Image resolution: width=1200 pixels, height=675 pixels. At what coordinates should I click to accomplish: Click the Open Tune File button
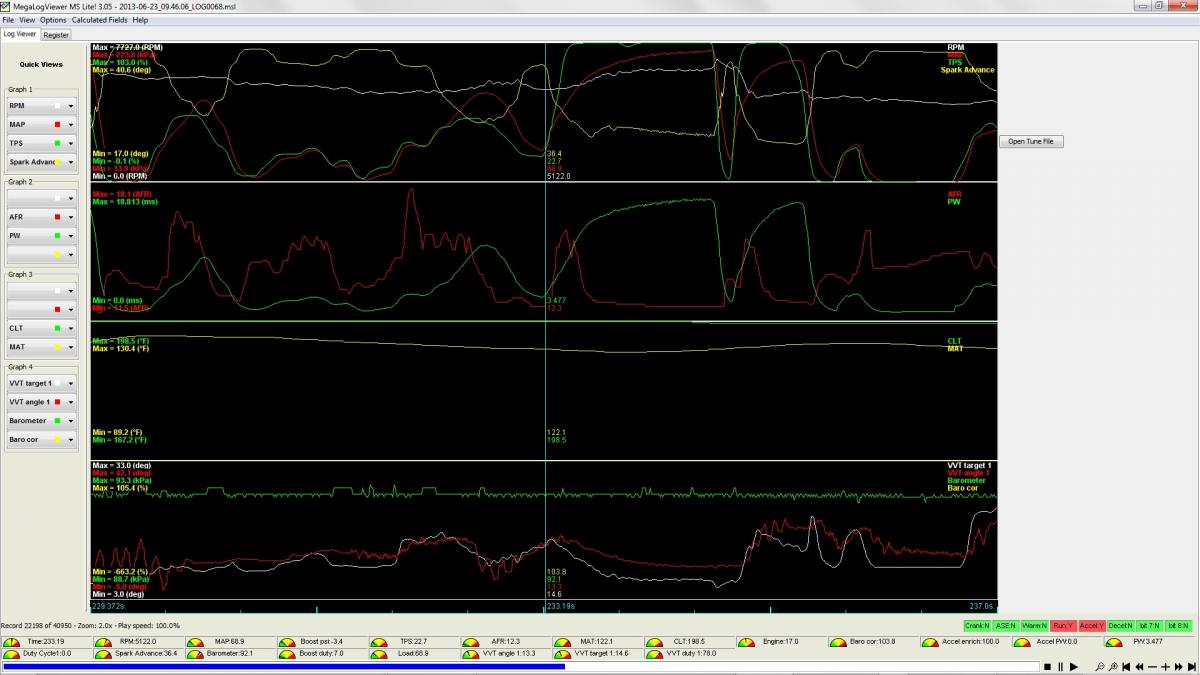click(x=1030, y=141)
